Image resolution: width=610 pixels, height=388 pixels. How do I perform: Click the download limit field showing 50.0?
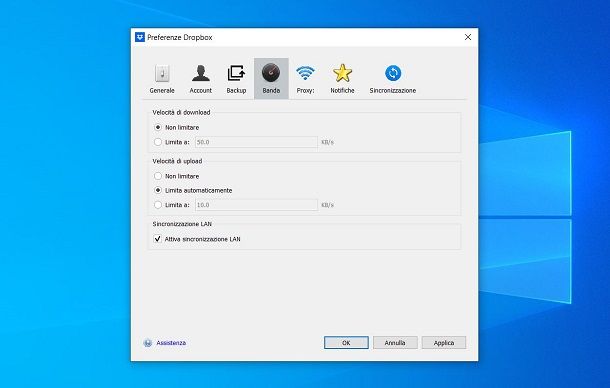click(x=256, y=142)
